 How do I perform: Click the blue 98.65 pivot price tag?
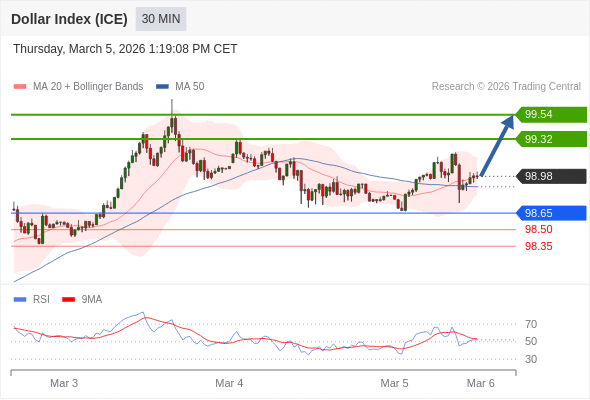click(x=550, y=213)
